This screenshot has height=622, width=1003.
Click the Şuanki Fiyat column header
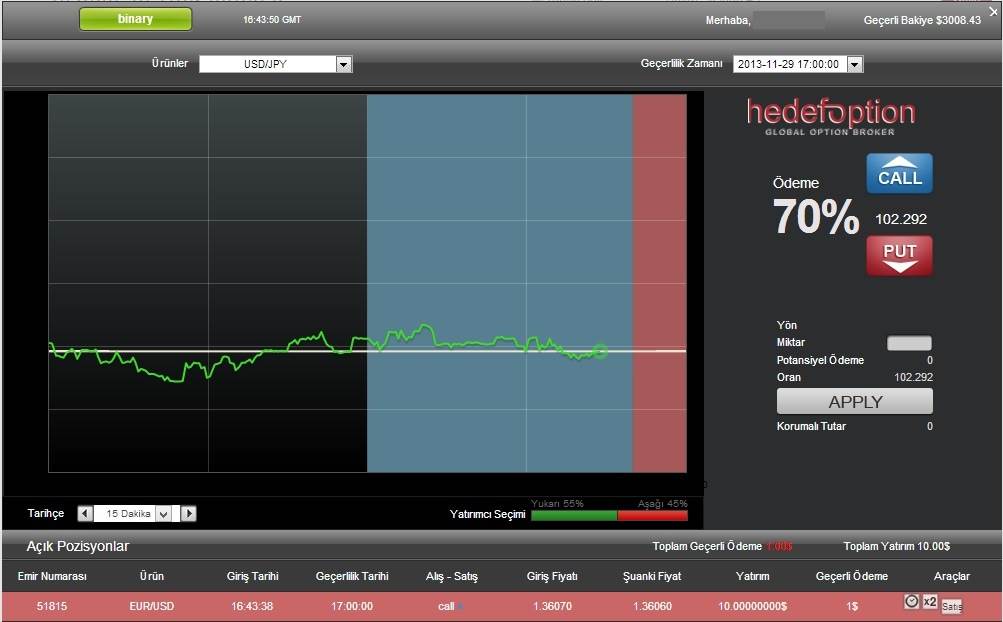[x=652, y=576]
